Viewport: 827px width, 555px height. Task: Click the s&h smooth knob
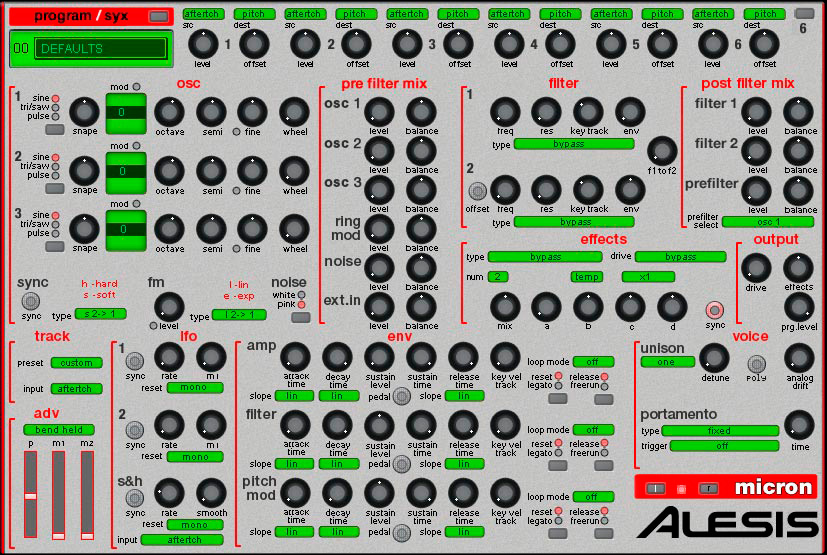click(211, 493)
